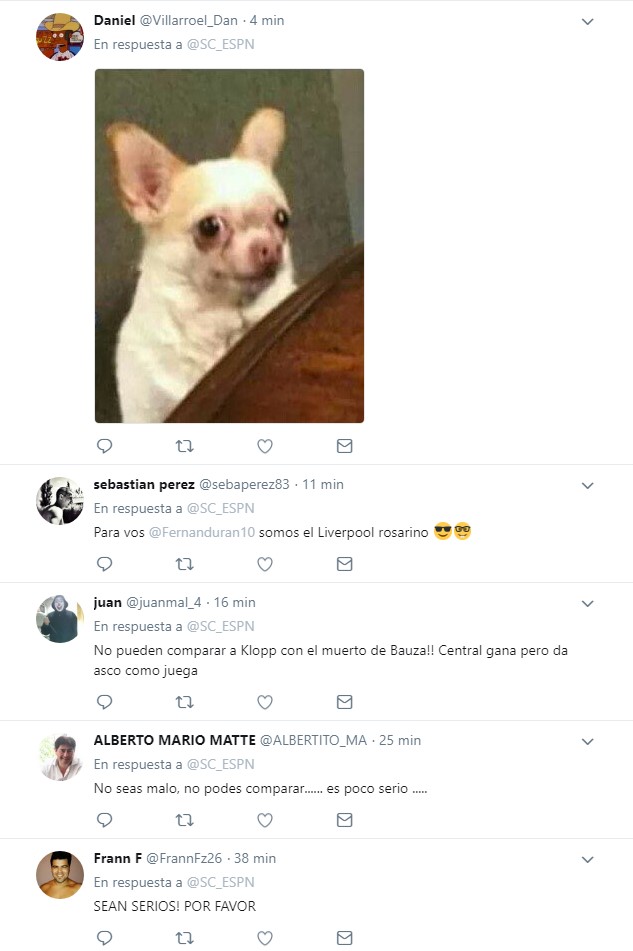
Task: Visit @SC_ESPN from Daniel's reply line
Action: [220, 44]
